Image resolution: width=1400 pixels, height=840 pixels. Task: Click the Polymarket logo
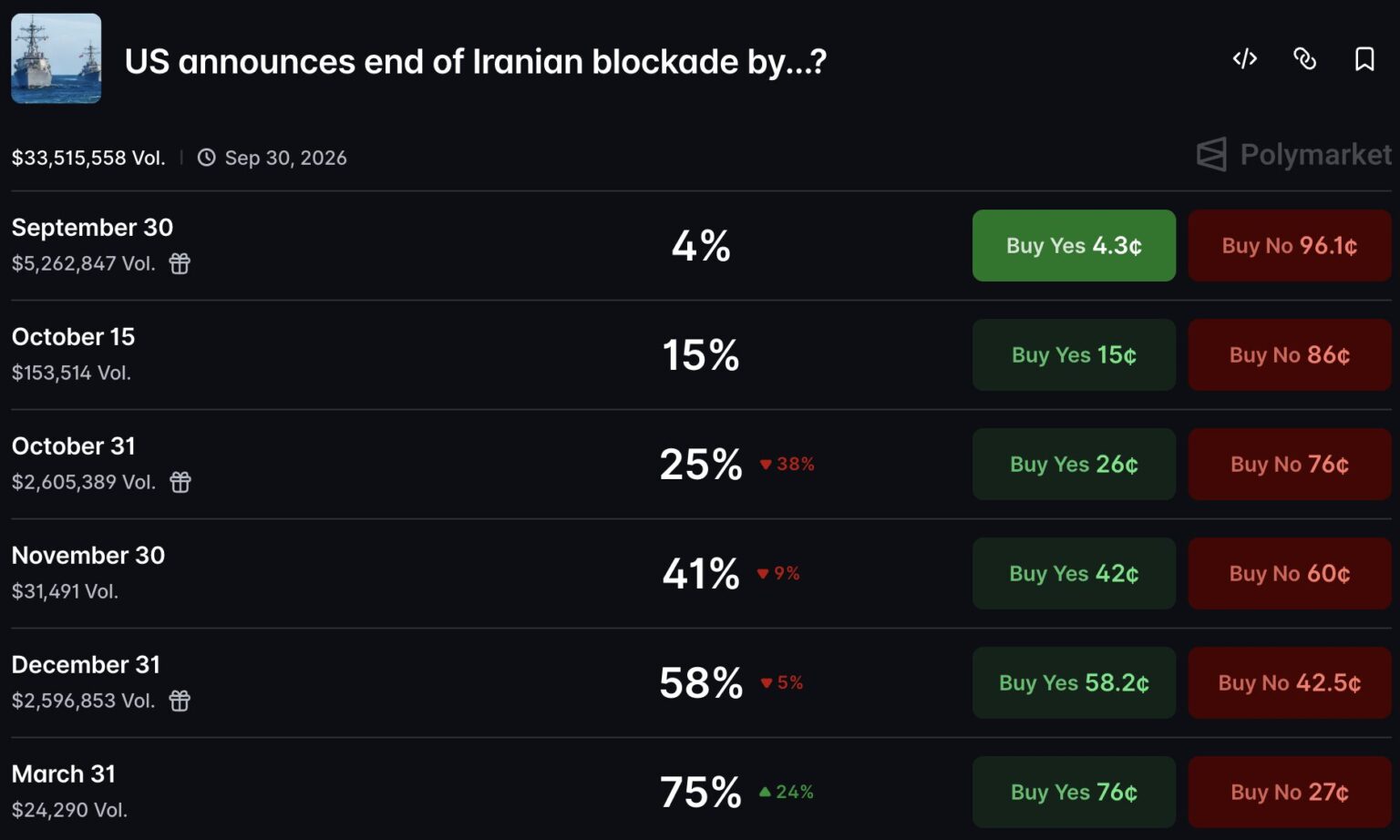[1294, 155]
